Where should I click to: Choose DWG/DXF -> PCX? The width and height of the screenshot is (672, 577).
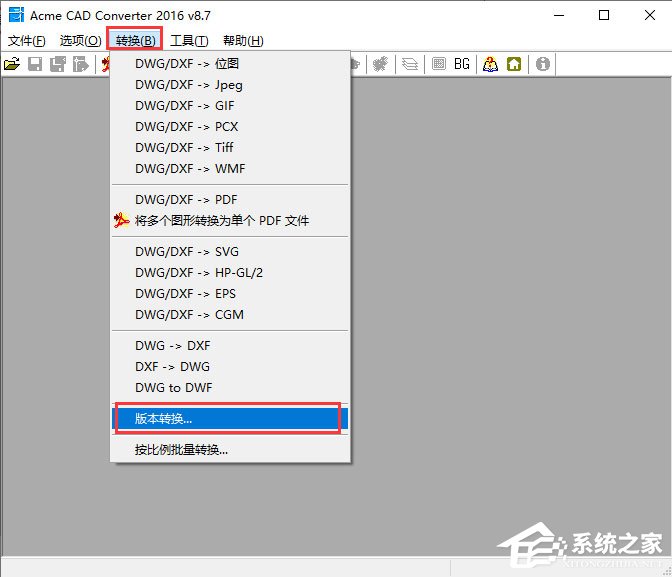(230, 127)
